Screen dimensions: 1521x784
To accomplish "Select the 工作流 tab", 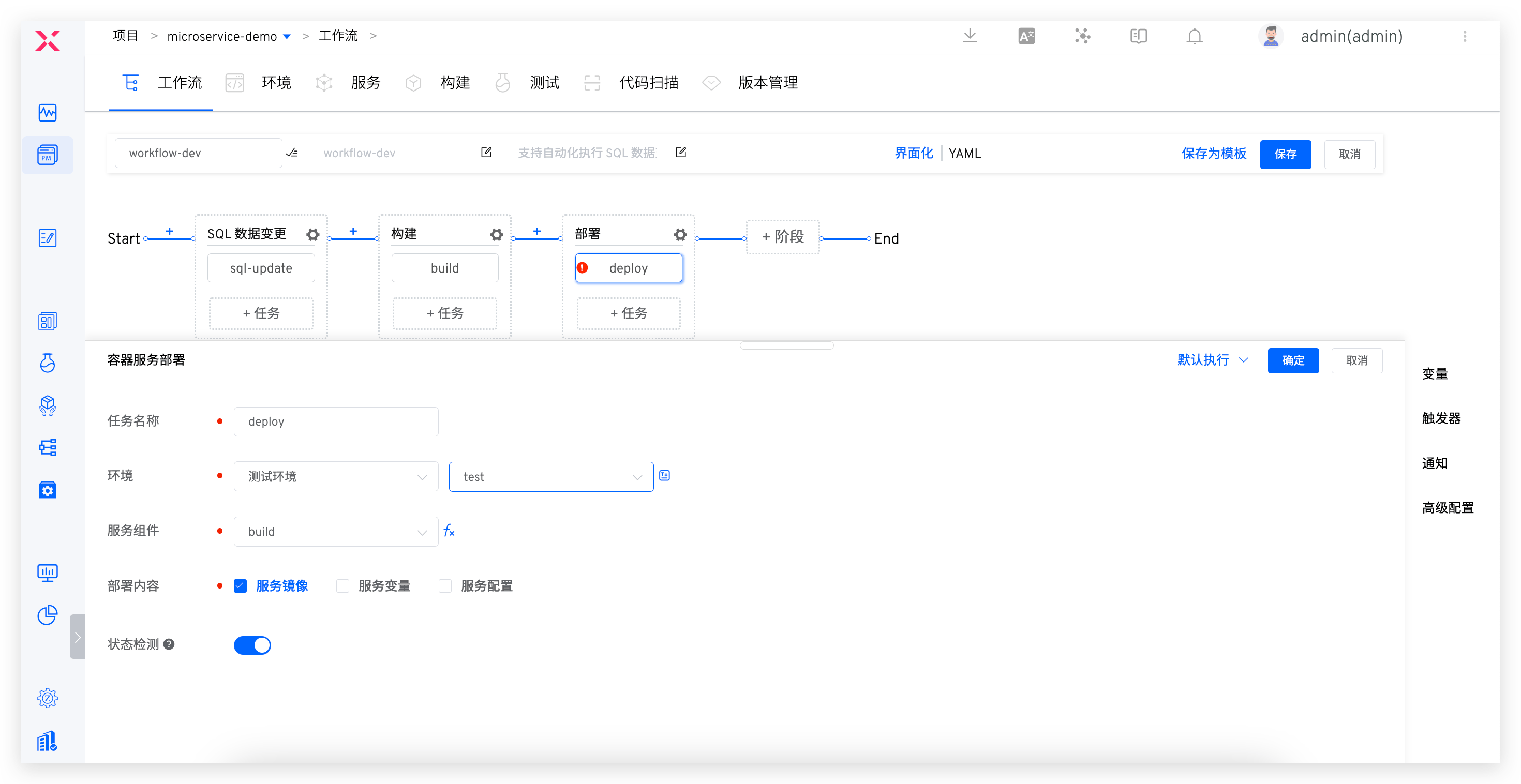I will [x=161, y=82].
